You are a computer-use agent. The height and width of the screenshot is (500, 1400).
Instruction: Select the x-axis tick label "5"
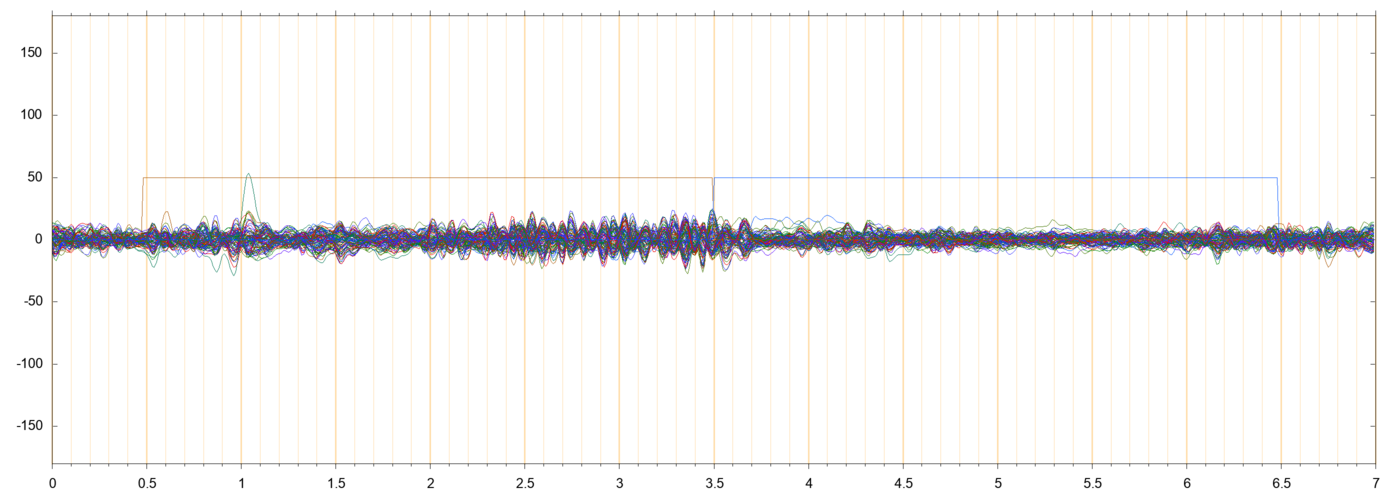[997, 481]
